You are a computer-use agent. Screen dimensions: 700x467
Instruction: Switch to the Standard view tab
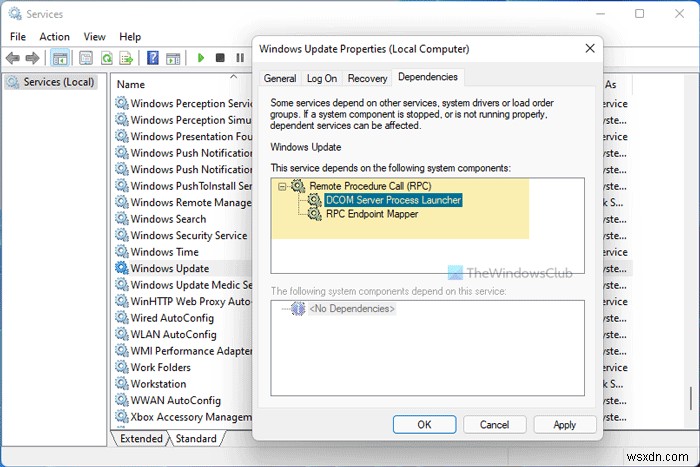[x=196, y=438]
